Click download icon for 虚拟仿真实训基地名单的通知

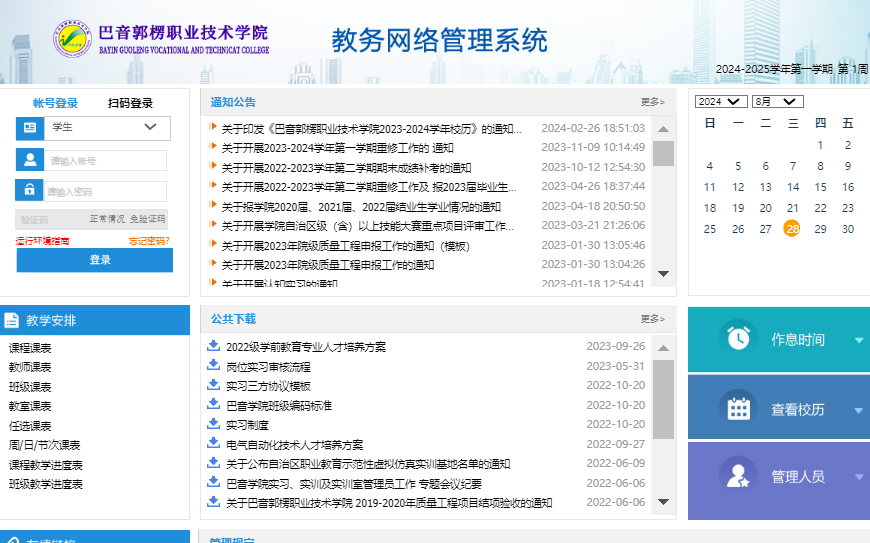click(x=214, y=462)
